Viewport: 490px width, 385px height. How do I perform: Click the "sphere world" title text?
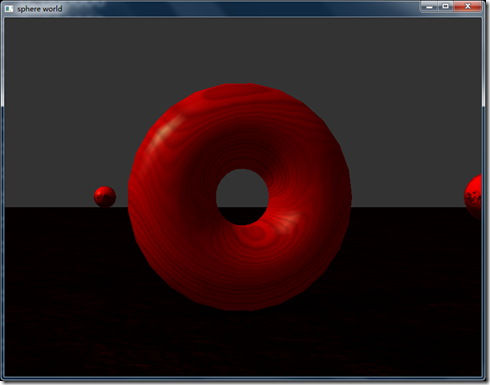[40, 9]
